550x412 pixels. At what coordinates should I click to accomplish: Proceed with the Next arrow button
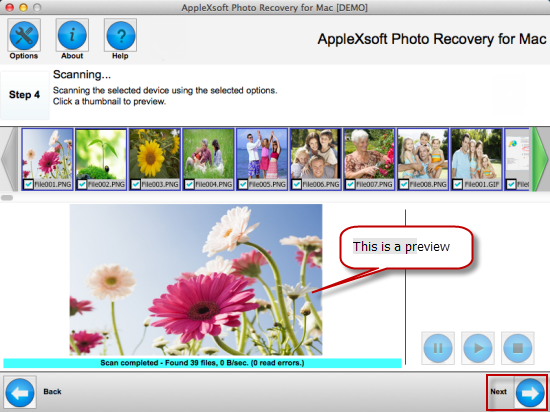(530, 392)
